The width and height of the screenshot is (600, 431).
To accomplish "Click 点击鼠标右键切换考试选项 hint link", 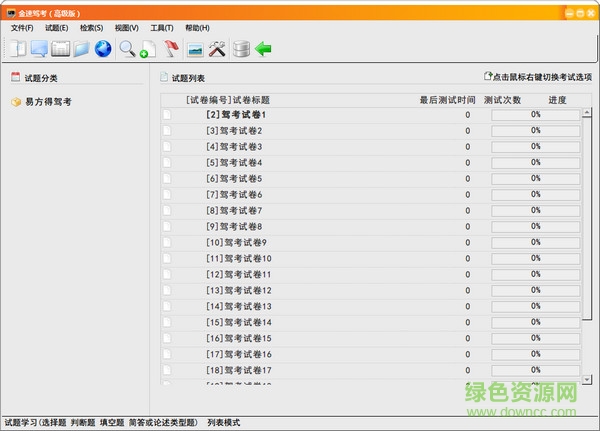I will (542, 77).
